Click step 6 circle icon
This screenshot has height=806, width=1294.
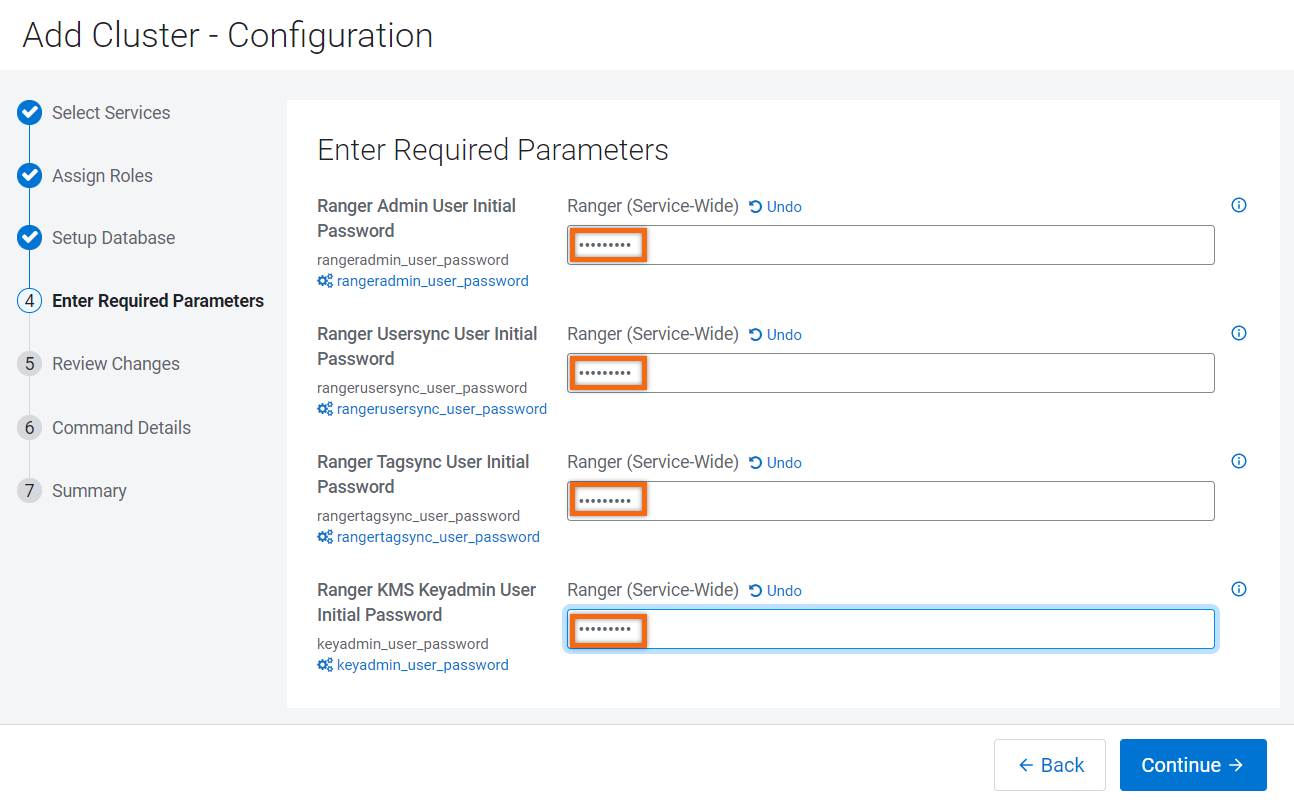tap(30, 428)
